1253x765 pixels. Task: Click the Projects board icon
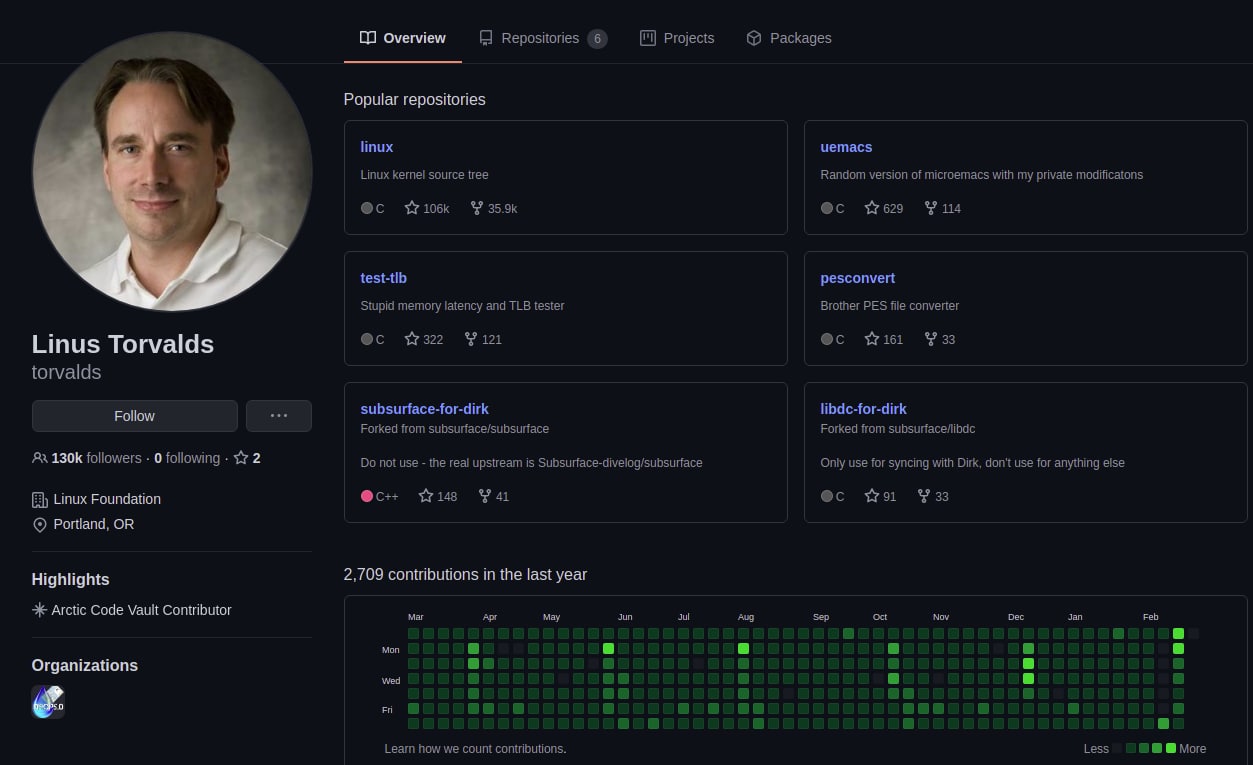pyautogui.click(x=647, y=38)
